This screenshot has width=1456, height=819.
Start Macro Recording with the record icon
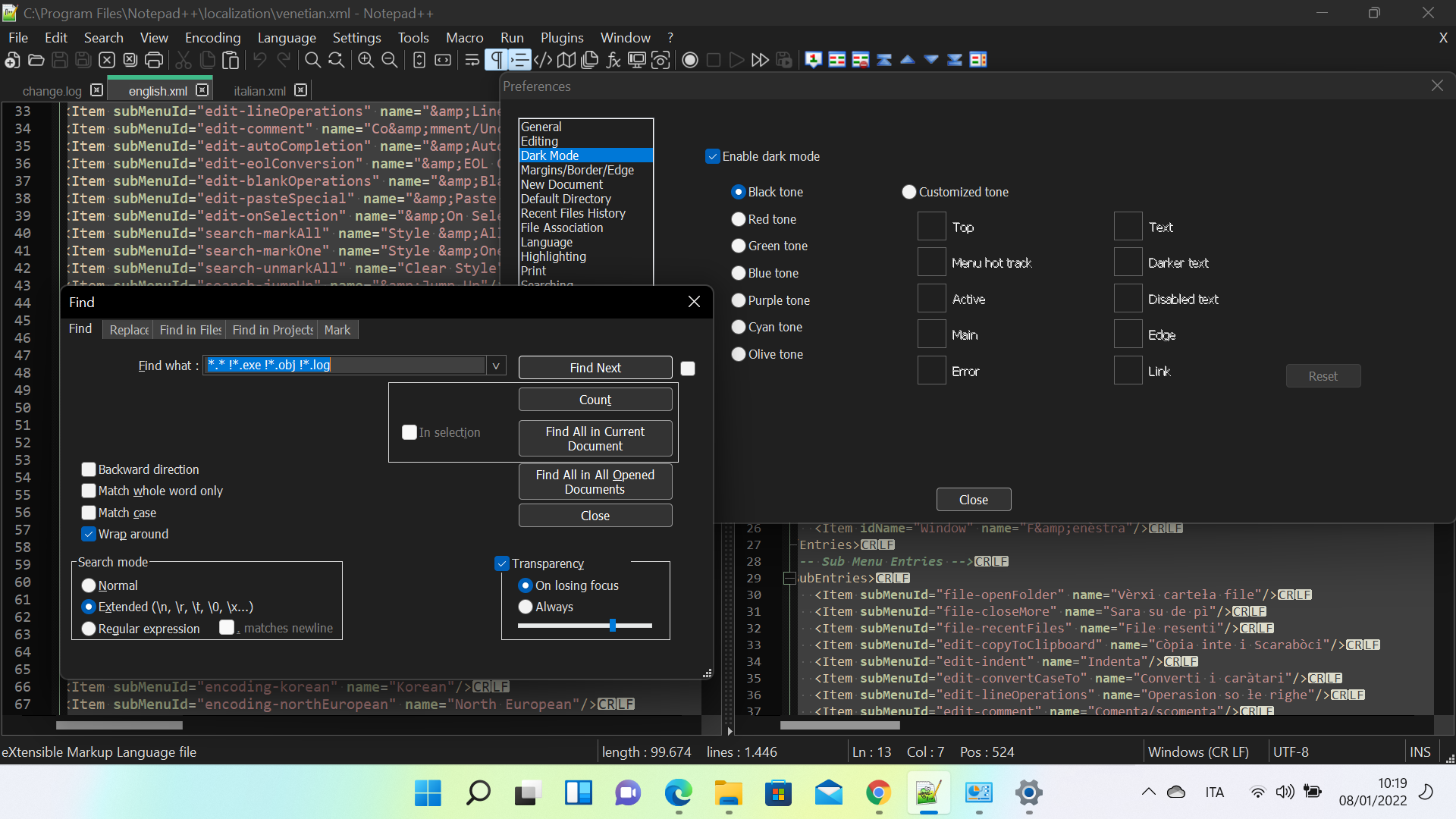(x=689, y=60)
